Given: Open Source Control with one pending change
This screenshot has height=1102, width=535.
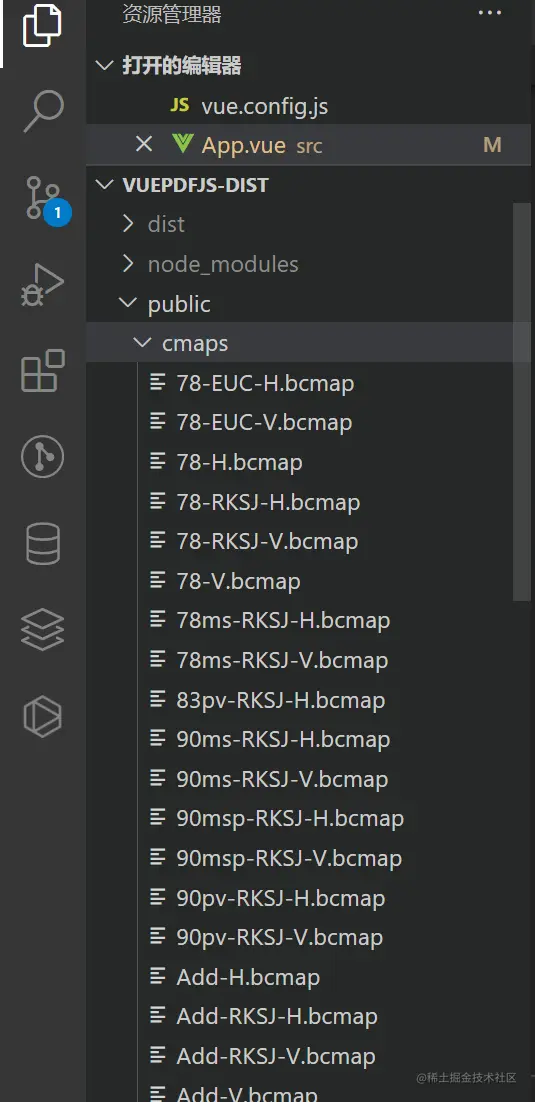Looking at the screenshot, I should (46, 199).
